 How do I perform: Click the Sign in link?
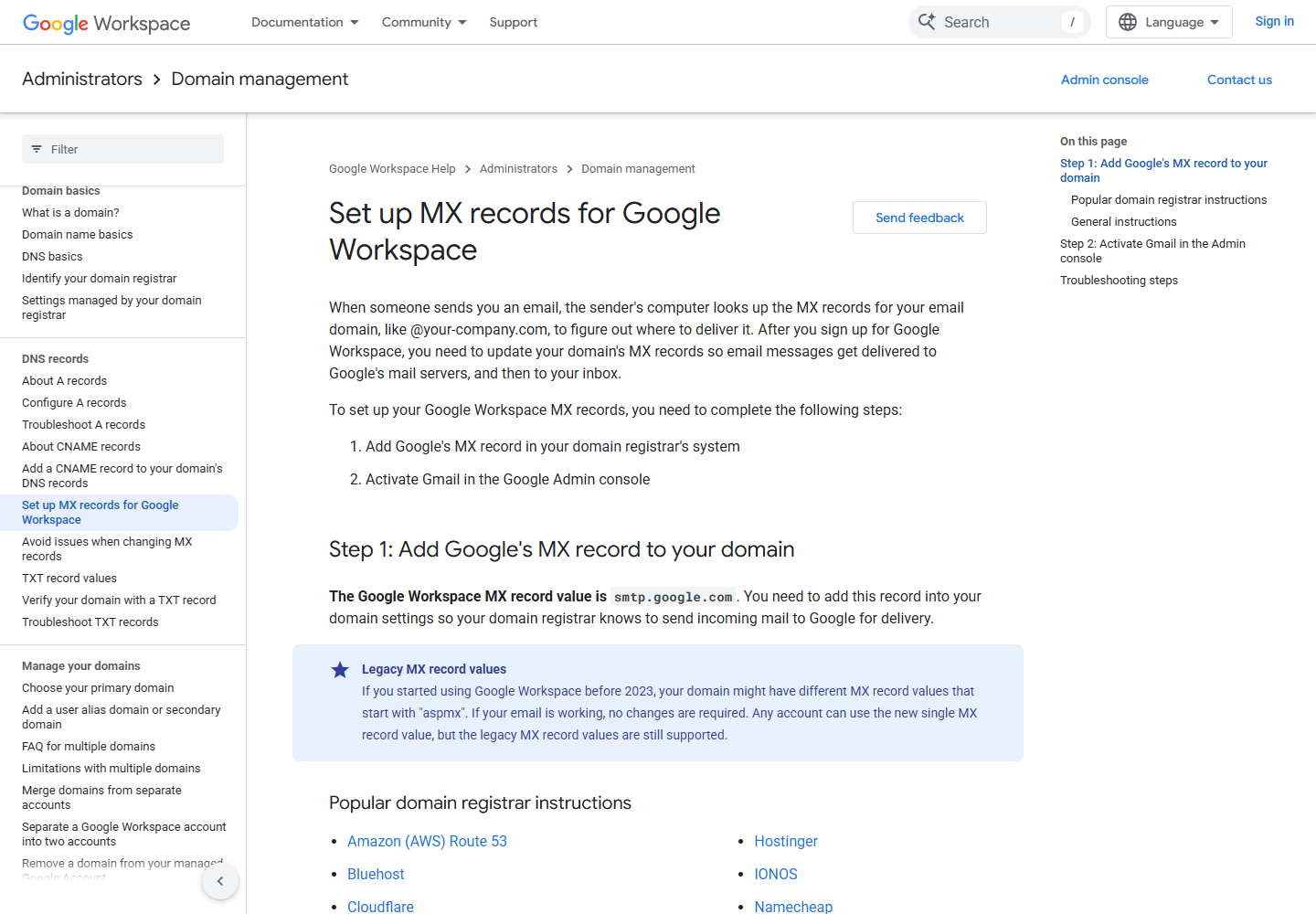1274,21
